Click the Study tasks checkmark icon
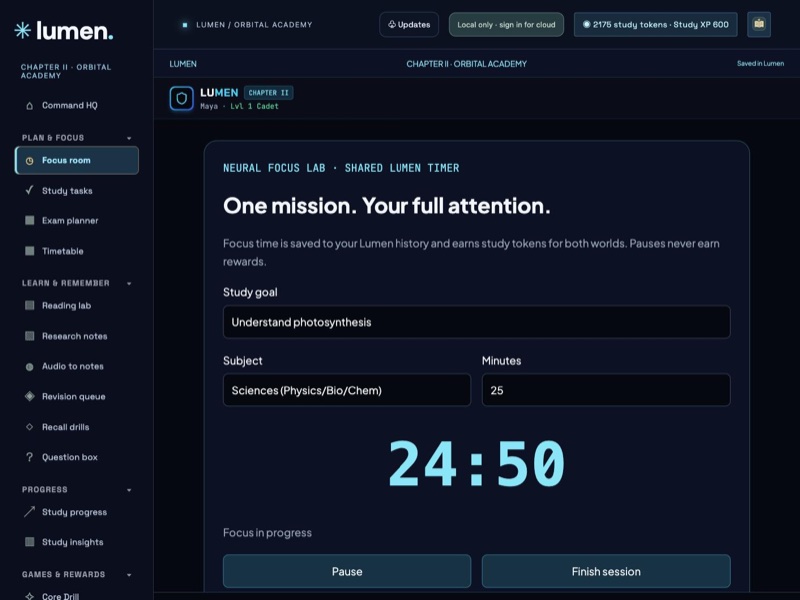Viewport: 800px width, 600px height. [x=30, y=190]
